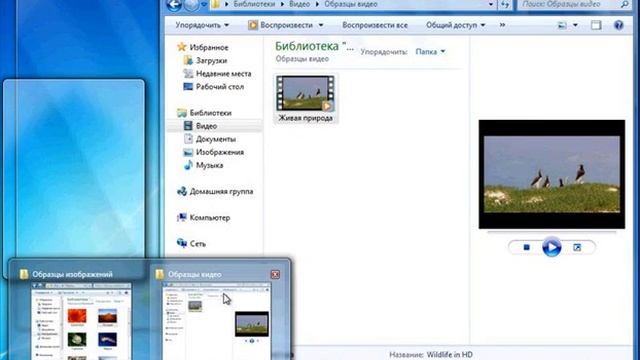Open the Упорядочить toolbar menu
Screen dimensions: 640x360
tap(202, 25)
